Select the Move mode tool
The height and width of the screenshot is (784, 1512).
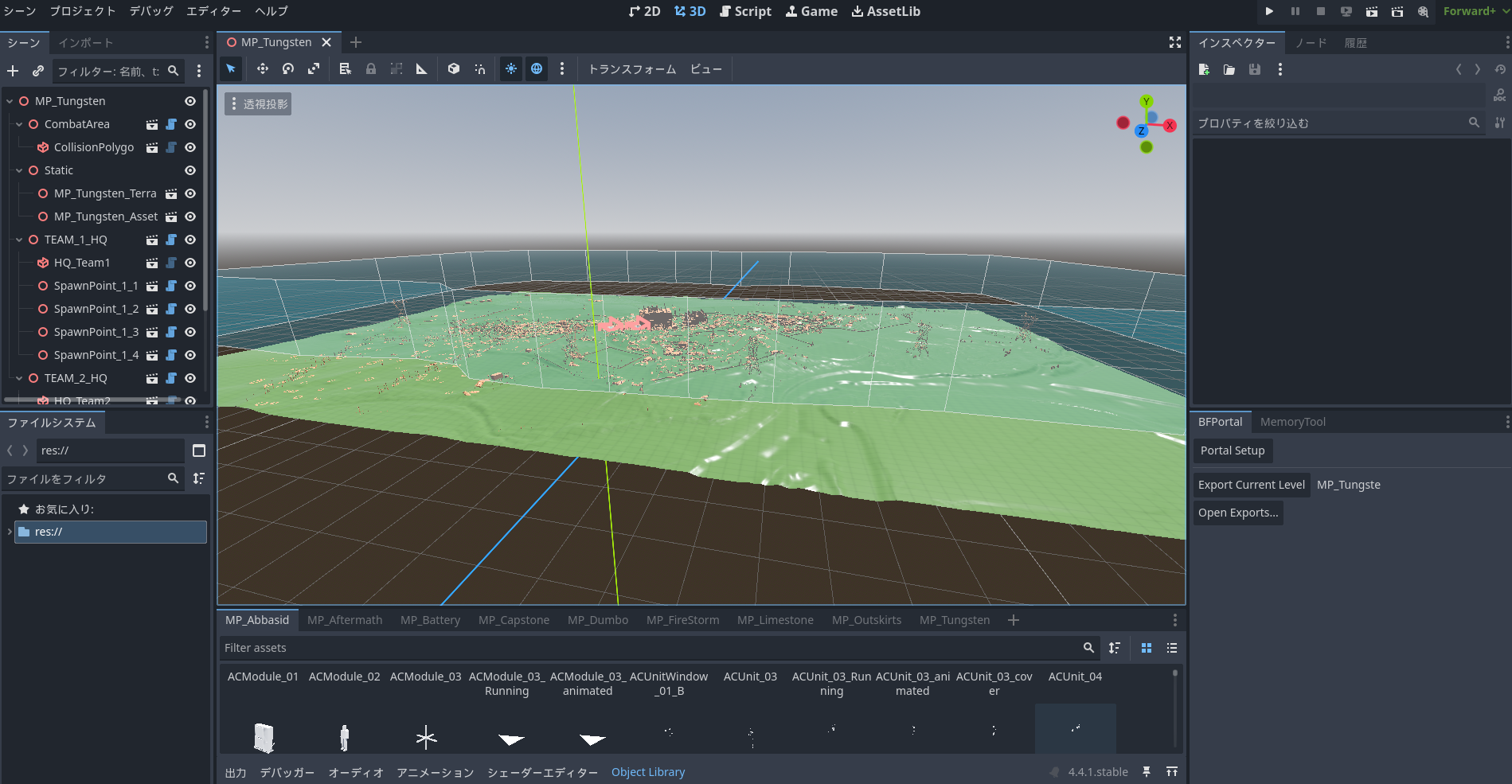(x=262, y=69)
